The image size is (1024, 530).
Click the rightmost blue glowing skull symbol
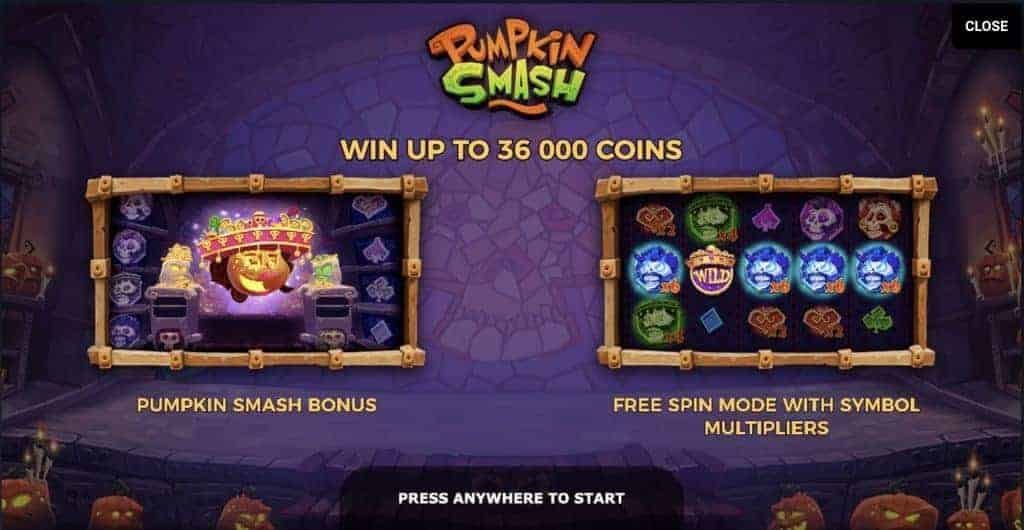(877, 270)
